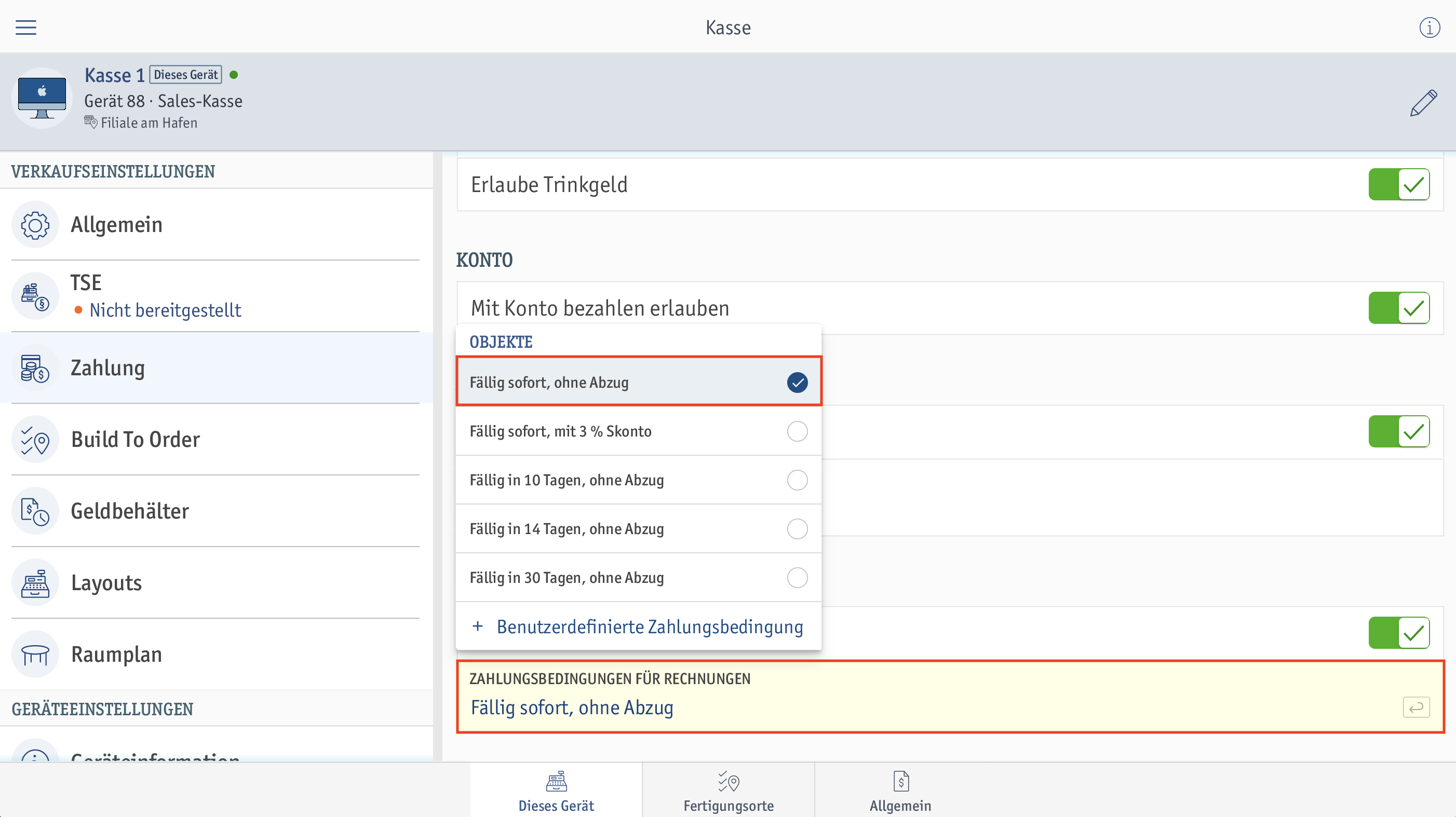Click the green online status dot

(234, 75)
